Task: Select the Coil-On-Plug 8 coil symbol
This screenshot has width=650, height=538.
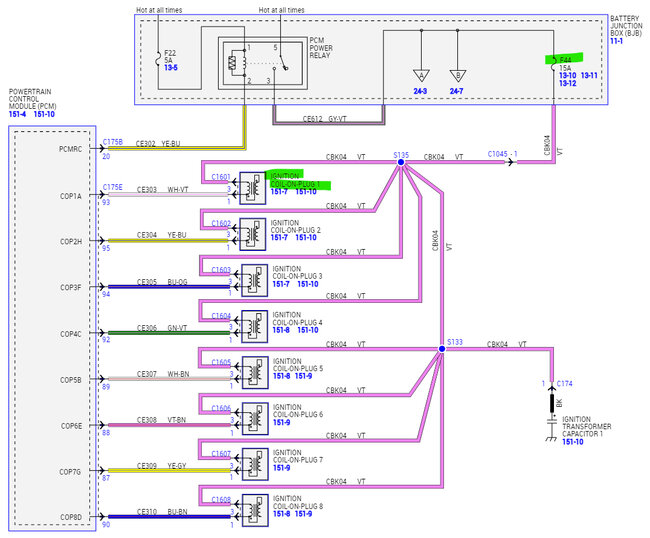Action: coord(255,510)
